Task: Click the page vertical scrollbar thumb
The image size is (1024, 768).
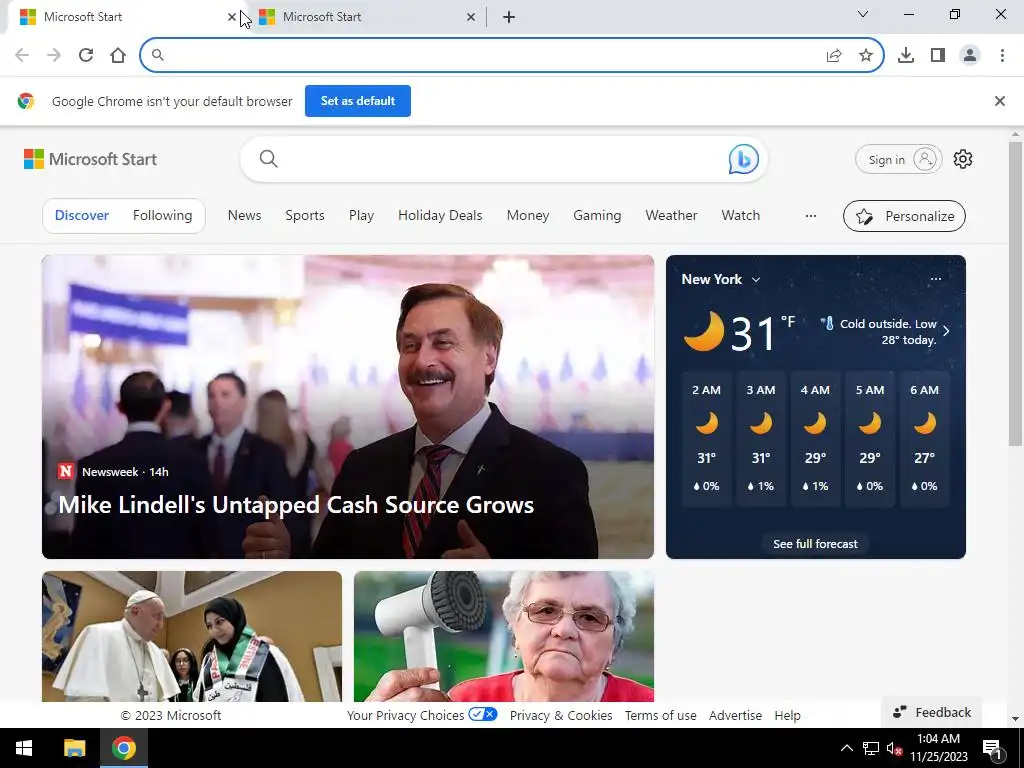Action: pos(1015,294)
